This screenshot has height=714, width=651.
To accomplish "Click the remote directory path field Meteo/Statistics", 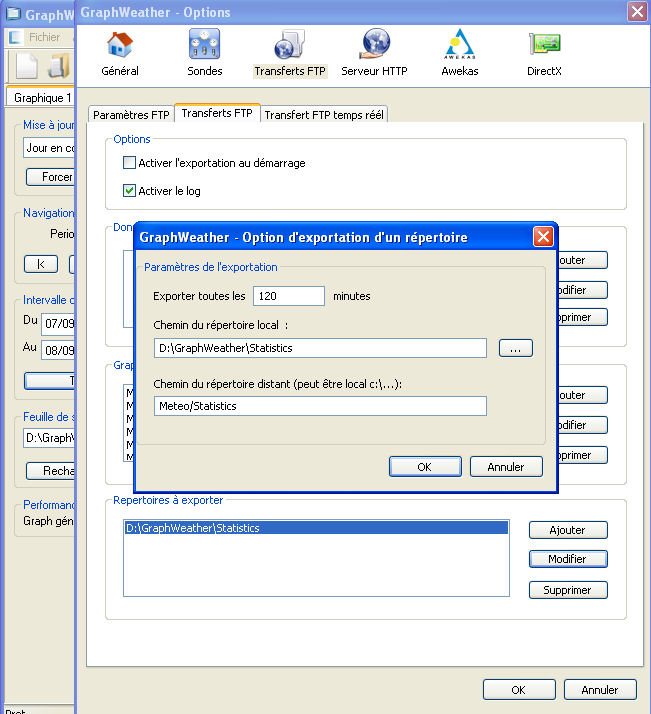I will tap(320, 406).
